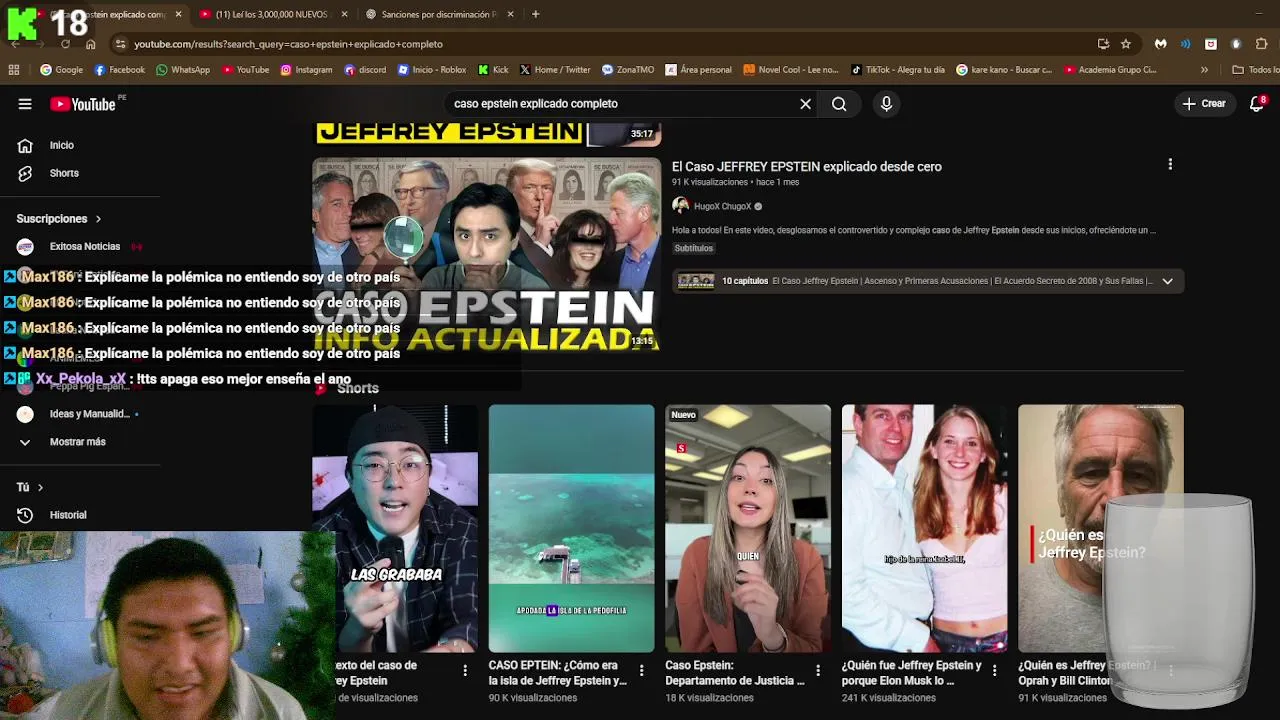The width and height of the screenshot is (1280, 720).
Task: Open the notifications bell
Action: [1257, 104]
